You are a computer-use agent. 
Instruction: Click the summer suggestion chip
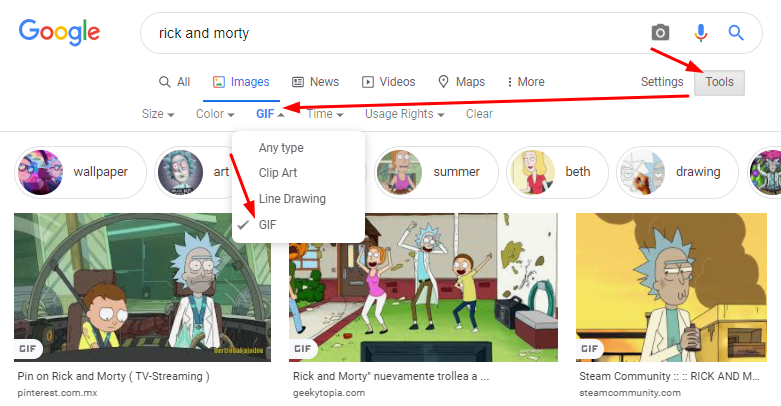point(436,172)
